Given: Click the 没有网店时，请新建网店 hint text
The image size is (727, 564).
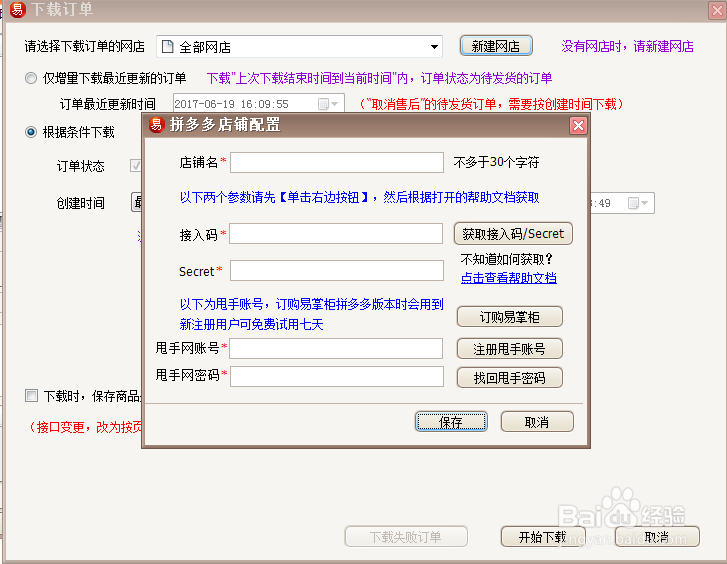Looking at the screenshot, I should click(x=627, y=46).
